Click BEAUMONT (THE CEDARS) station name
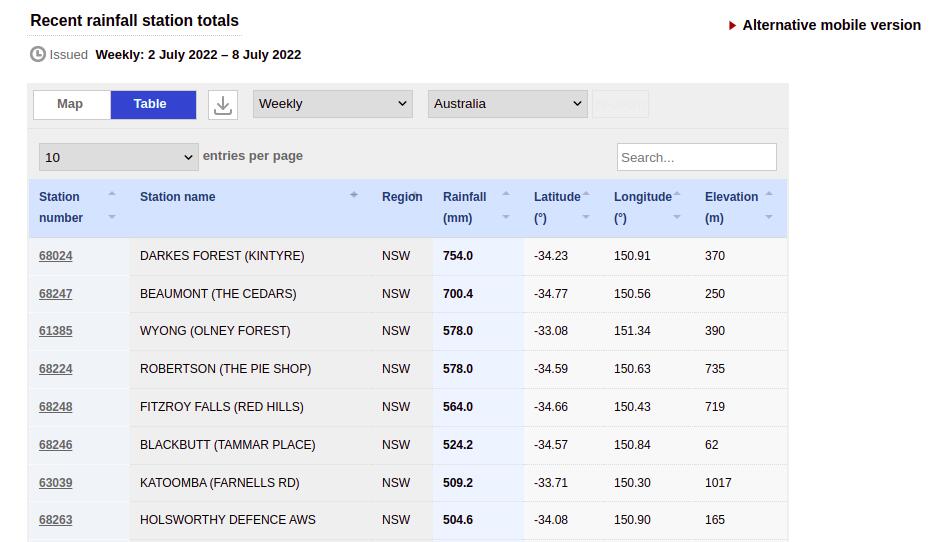The height and width of the screenshot is (542, 931). (218, 294)
